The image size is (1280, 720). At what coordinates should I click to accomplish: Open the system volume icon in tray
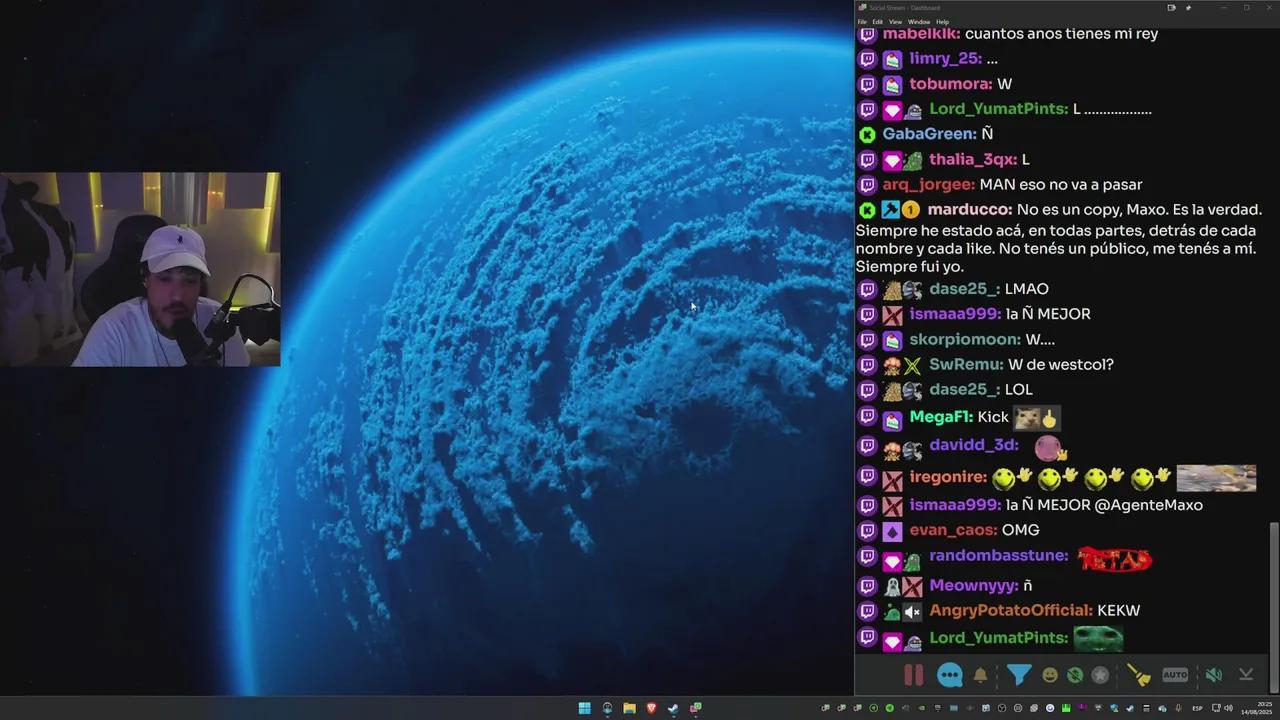point(1229,708)
